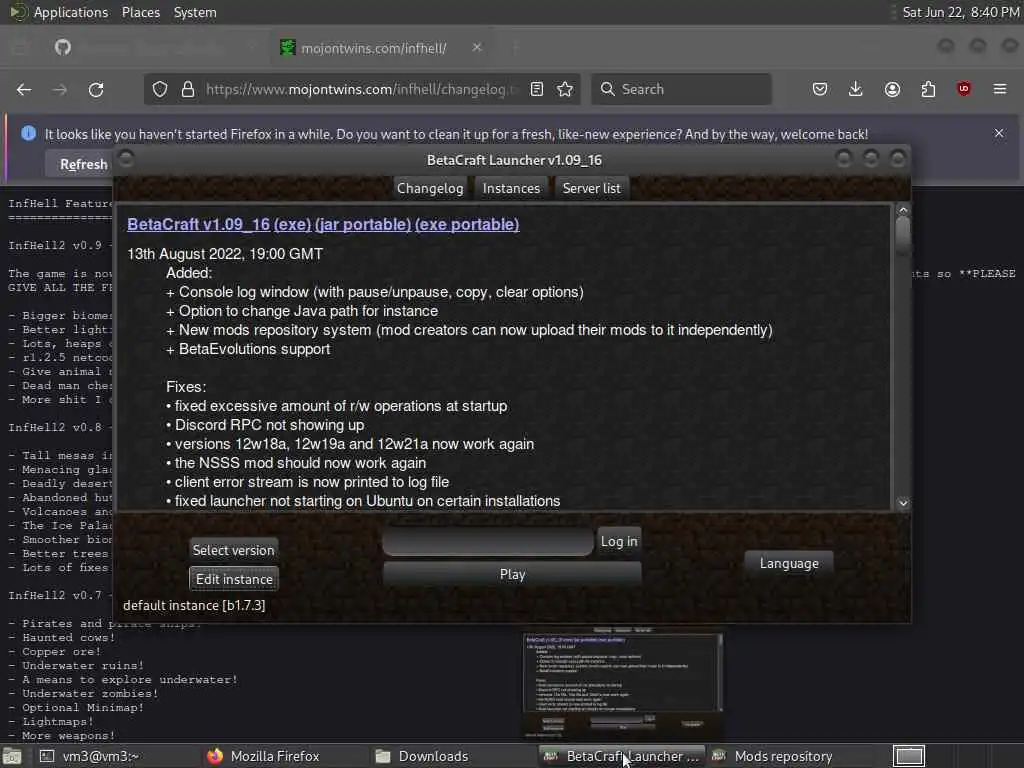The image size is (1024, 768).
Task: Click the show desktop icon in taskbar
Action: click(x=12, y=757)
